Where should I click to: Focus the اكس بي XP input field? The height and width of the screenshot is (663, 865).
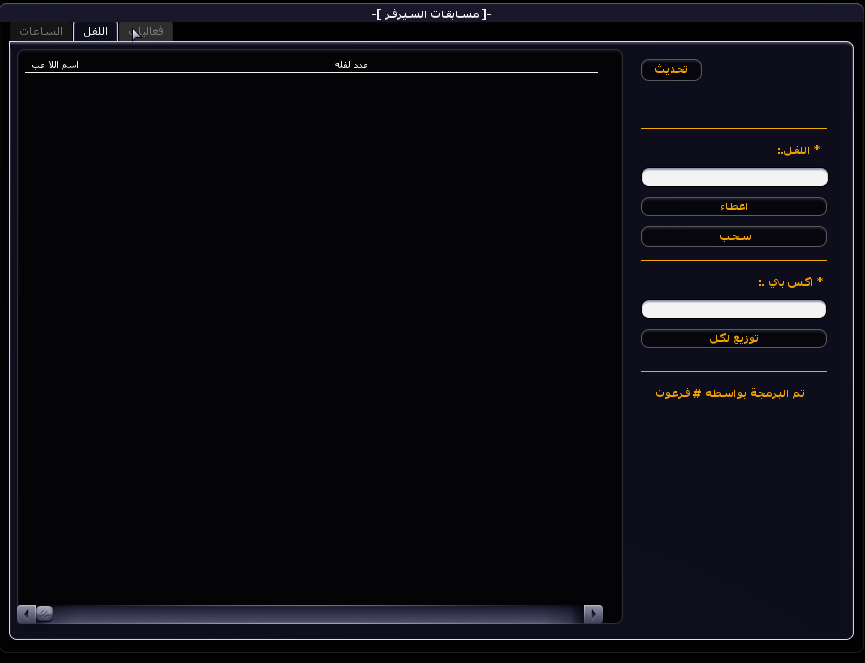733,310
